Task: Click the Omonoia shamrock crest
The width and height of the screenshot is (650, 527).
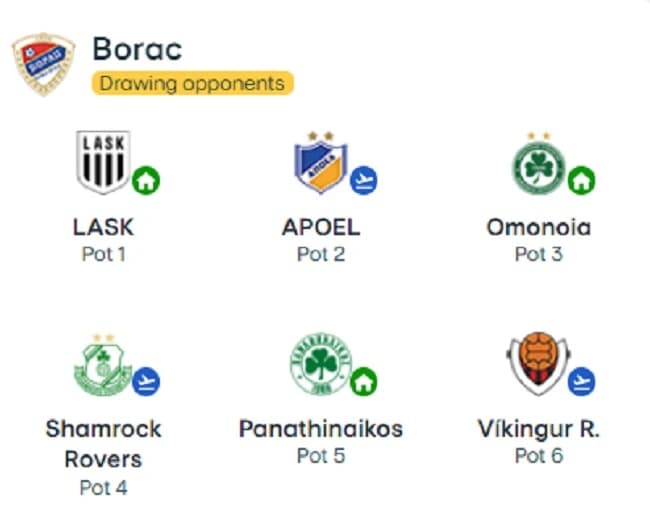Action: [539, 163]
